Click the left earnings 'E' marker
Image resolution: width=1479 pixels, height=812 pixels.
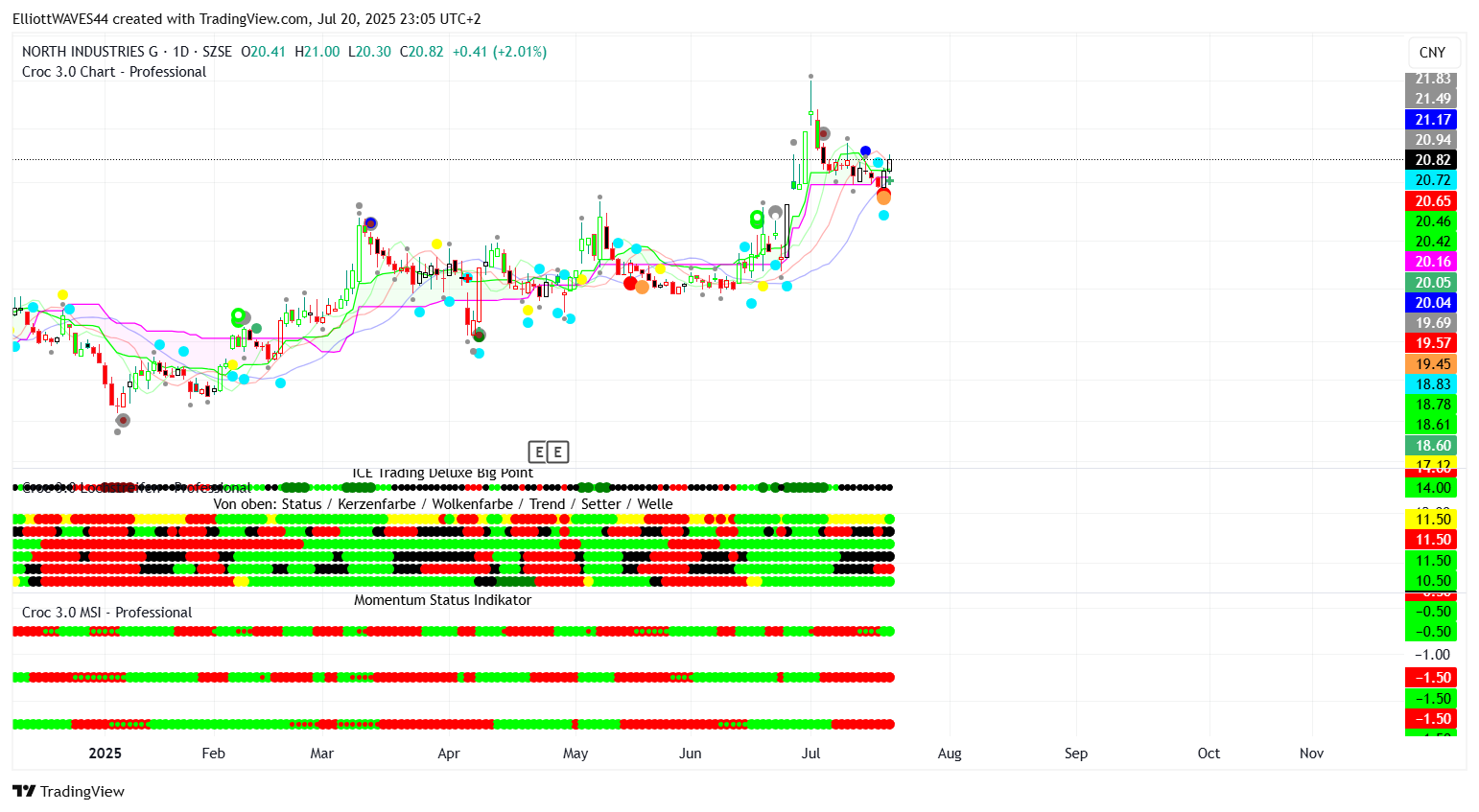[x=538, y=452]
